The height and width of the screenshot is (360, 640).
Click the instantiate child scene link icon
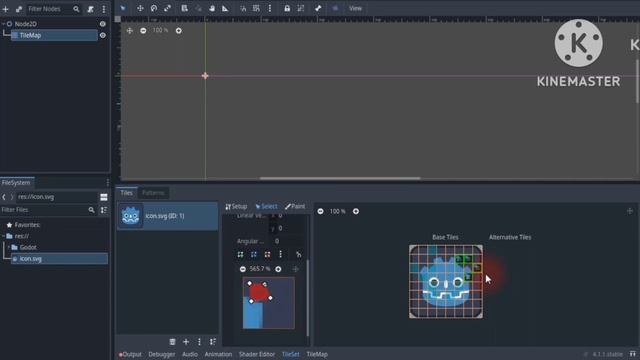click(19, 9)
